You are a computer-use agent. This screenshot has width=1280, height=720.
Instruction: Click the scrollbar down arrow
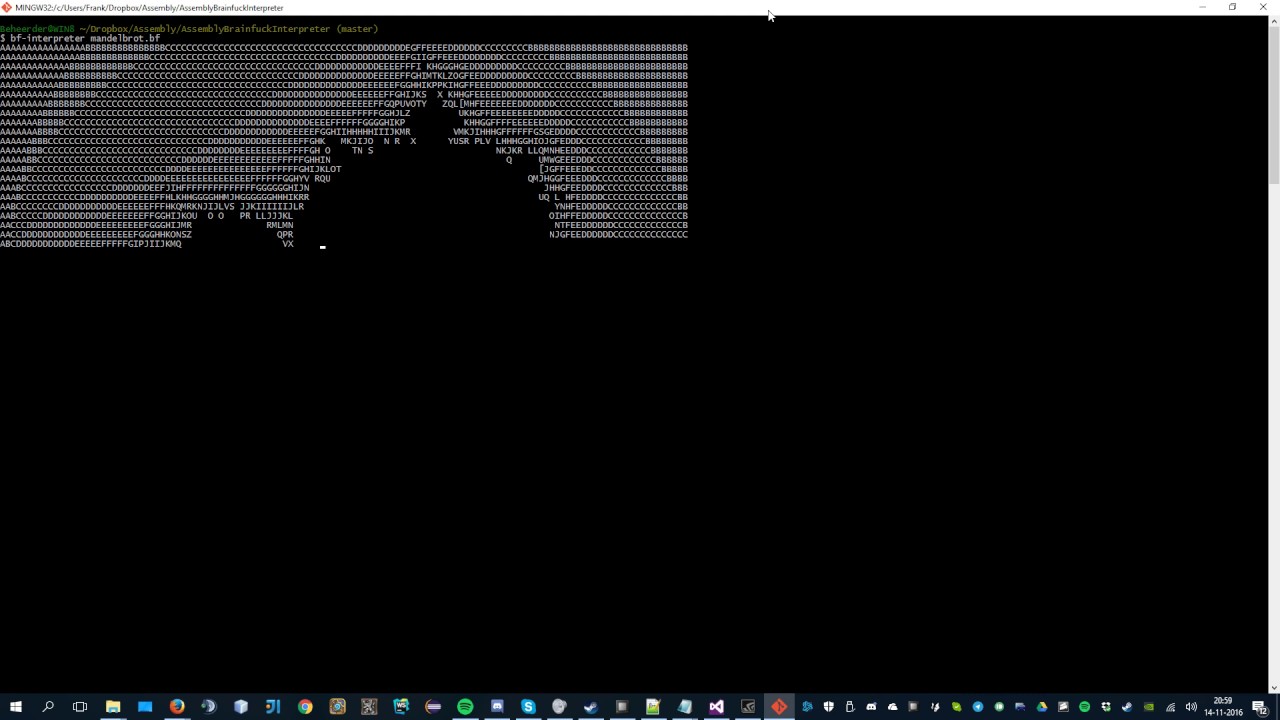[1274, 688]
